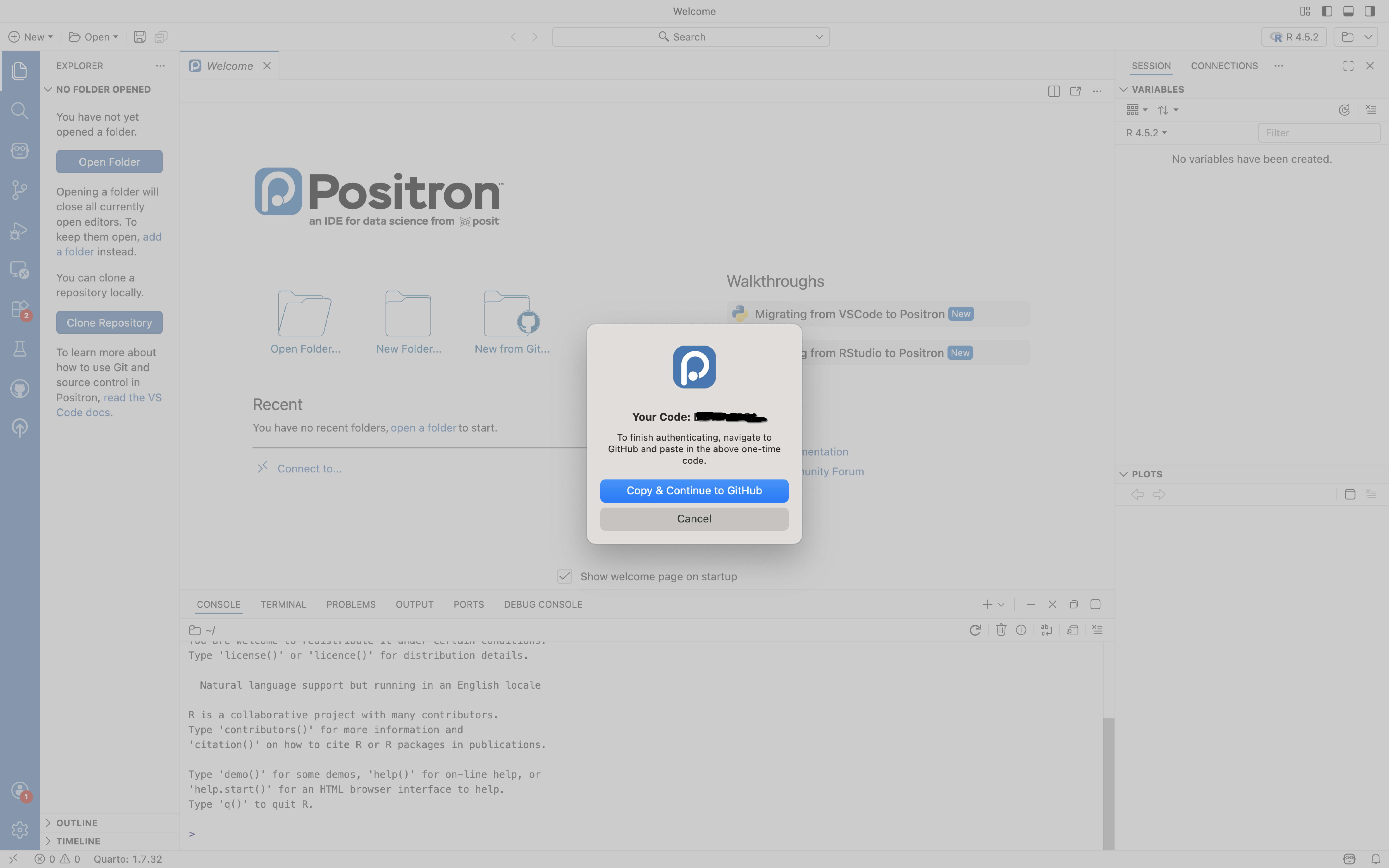This screenshot has height=868, width=1389.
Task: Open Manage settings gear icon
Action: click(x=19, y=830)
